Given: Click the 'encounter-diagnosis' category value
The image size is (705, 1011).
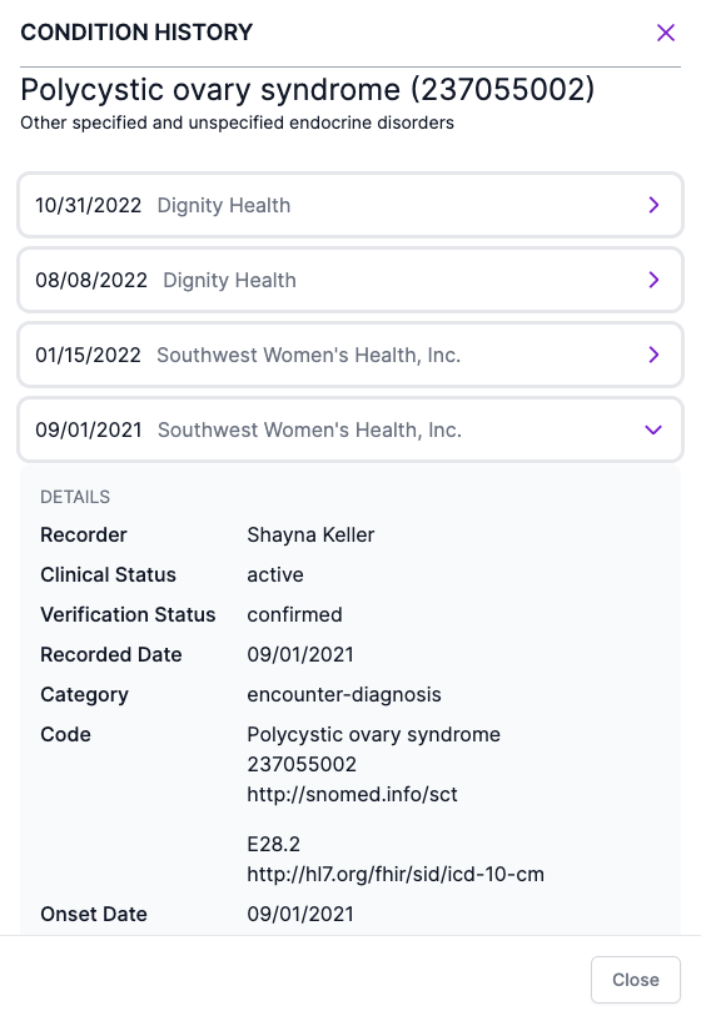Looking at the screenshot, I should (344, 695).
